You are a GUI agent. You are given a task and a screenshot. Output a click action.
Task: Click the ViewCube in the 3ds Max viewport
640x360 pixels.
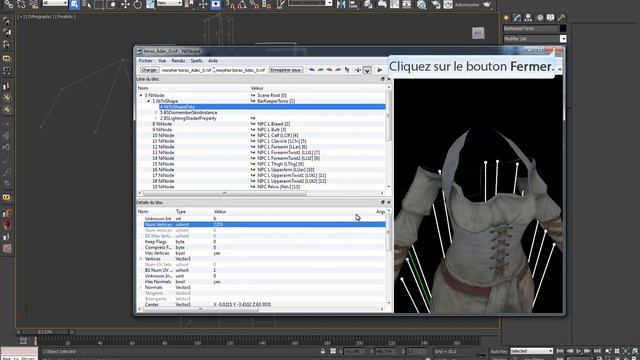click(478, 33)
